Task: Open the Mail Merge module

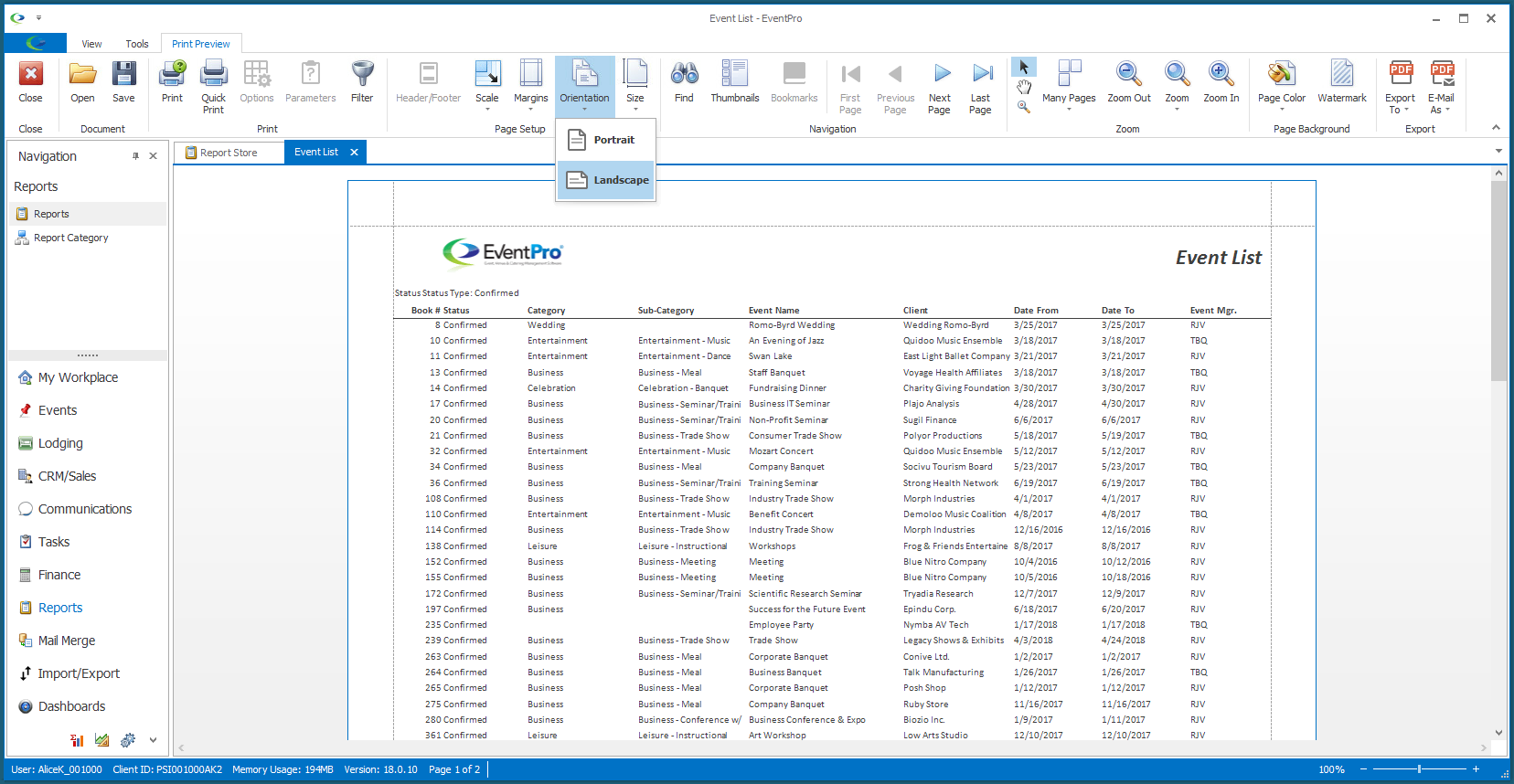Action: [67, 641]
